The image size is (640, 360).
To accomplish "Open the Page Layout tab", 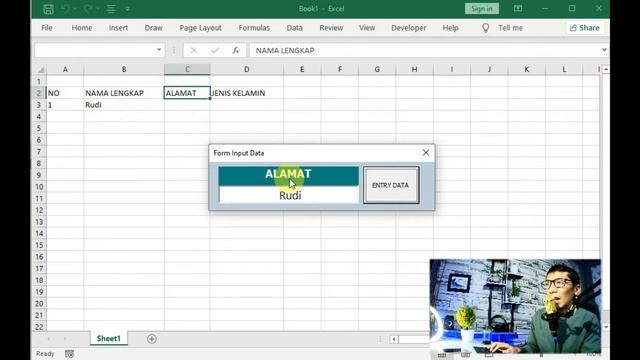I will click(x=200, y=28).
